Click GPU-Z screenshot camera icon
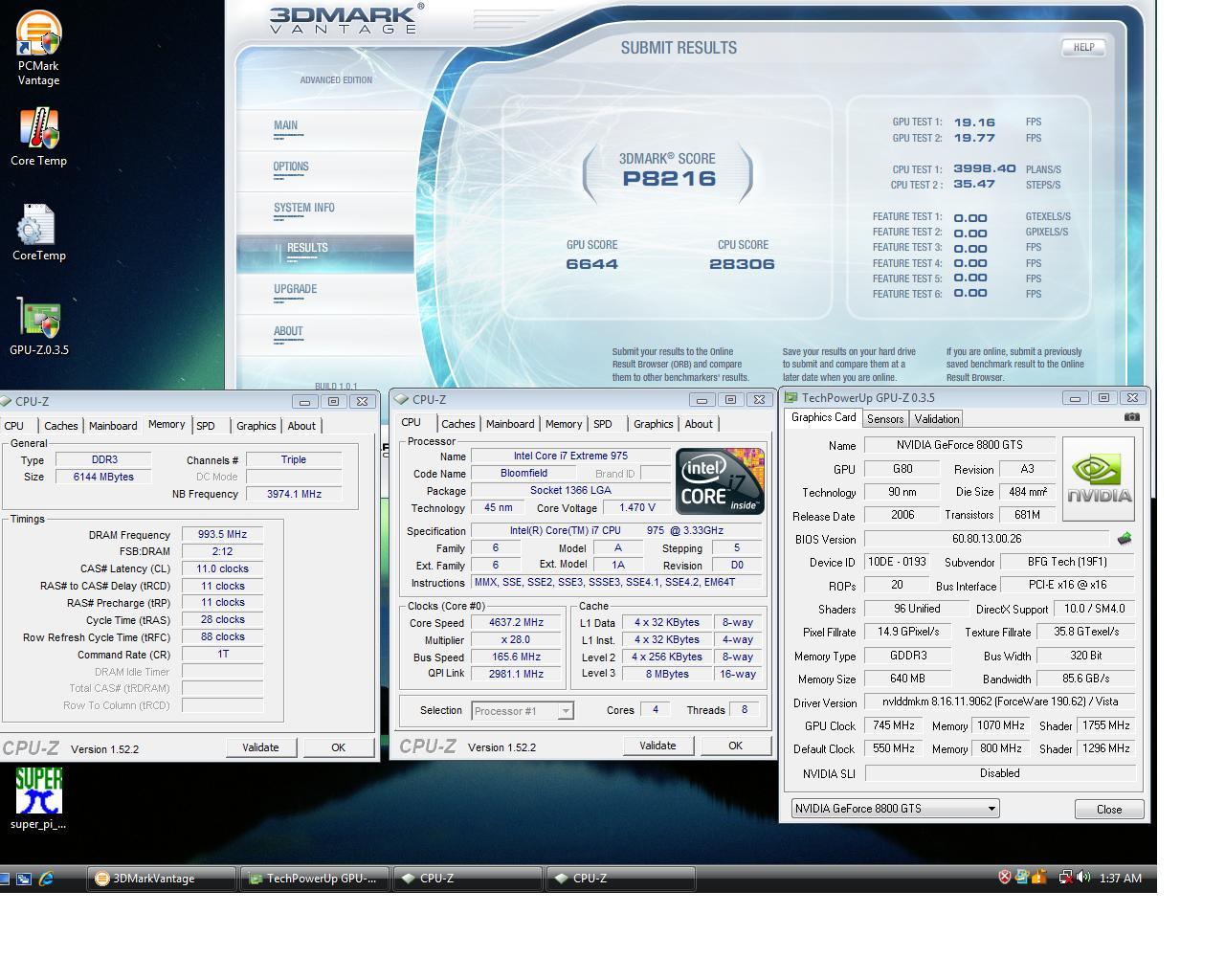The image size is (1225, 980). (1131, 416)
